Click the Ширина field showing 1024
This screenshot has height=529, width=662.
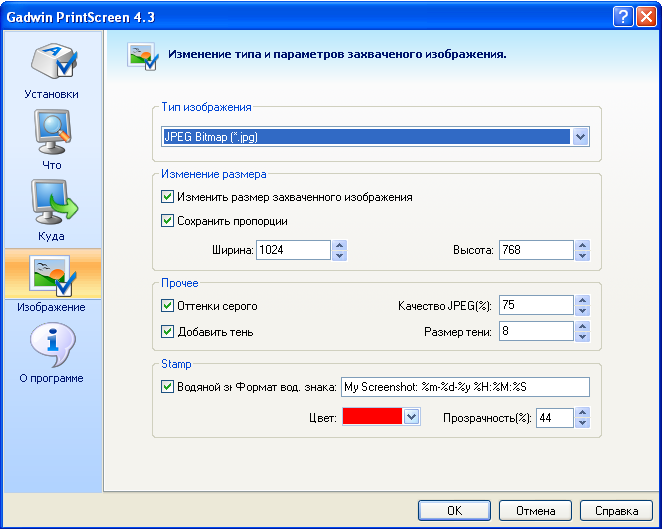point(293,250)
